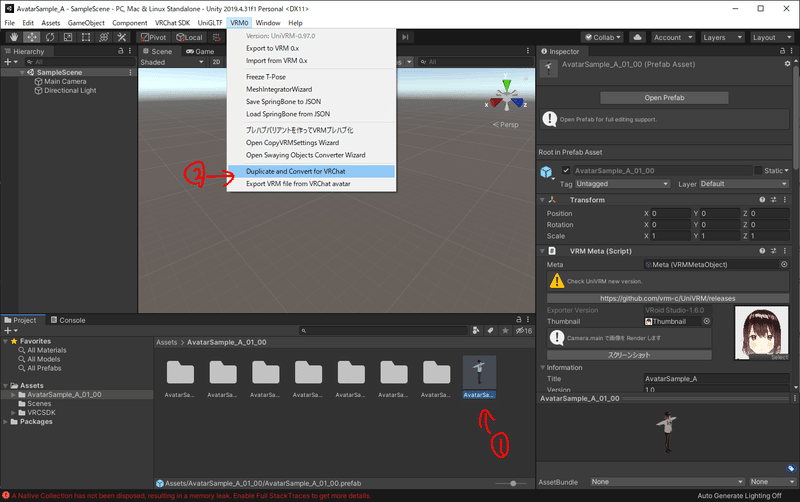Lock the Inspector panel
The width and height of the screenshot is (800, 502).
pyautogui.click(x=782, y=51)
